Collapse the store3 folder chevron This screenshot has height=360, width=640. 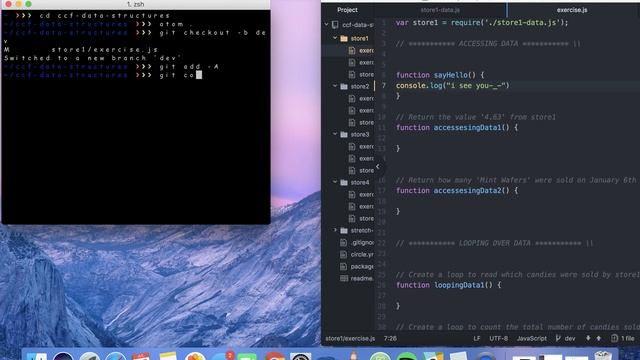335,134
